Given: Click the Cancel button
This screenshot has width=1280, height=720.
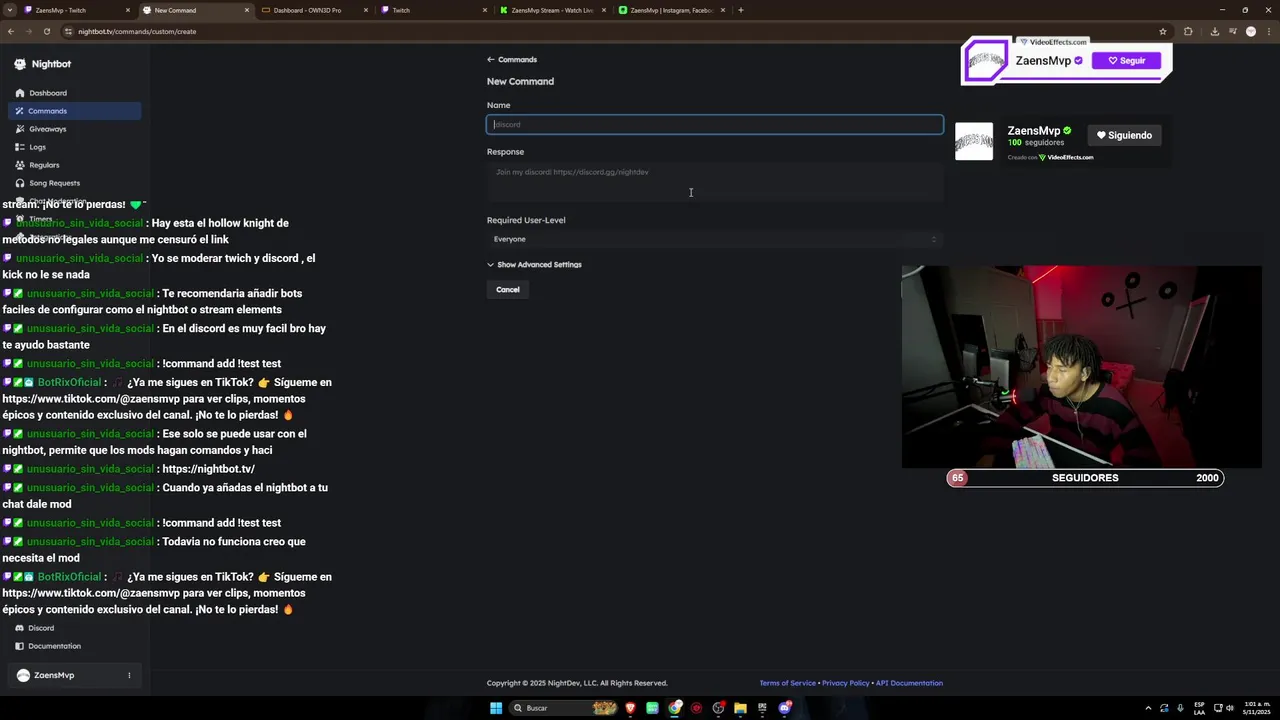Looking at the screenshot, I should (508, 290).
